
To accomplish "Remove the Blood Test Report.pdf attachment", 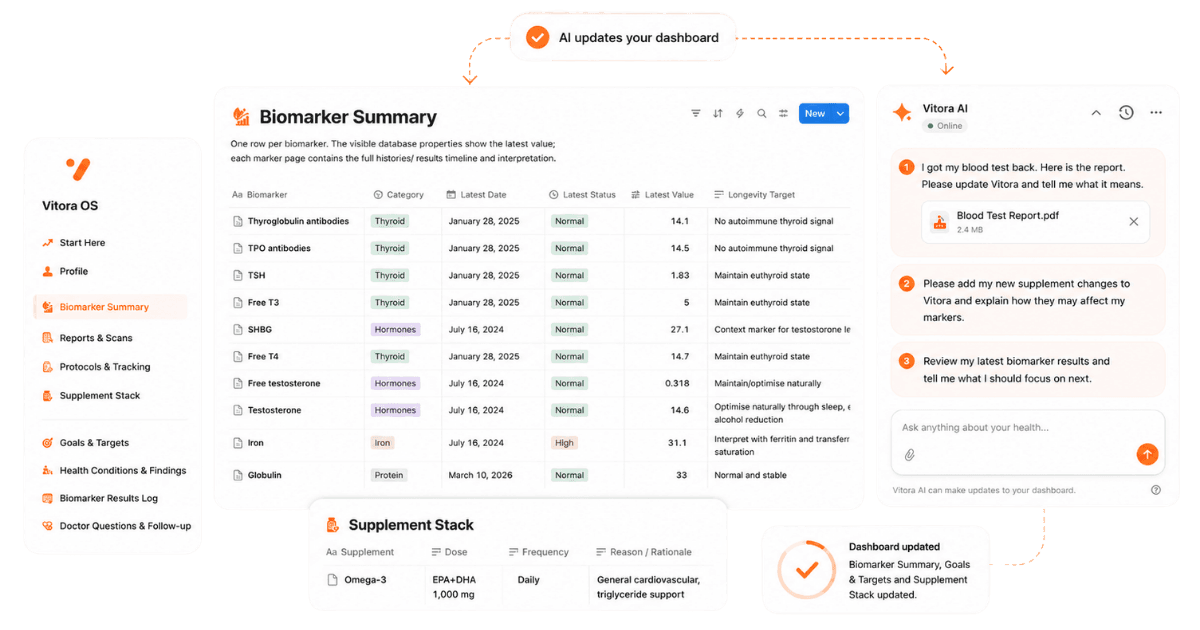I will (x=1134, y=222).
